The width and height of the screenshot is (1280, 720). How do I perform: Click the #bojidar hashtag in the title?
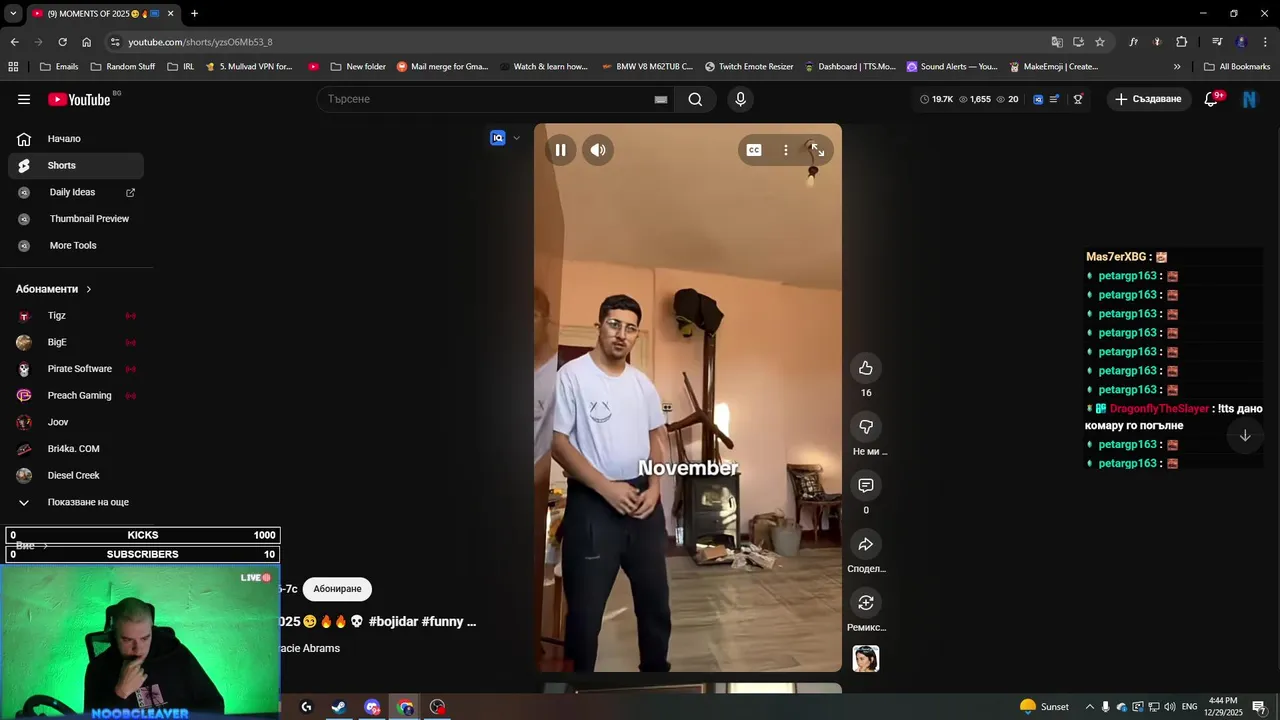tap(393, 621)
